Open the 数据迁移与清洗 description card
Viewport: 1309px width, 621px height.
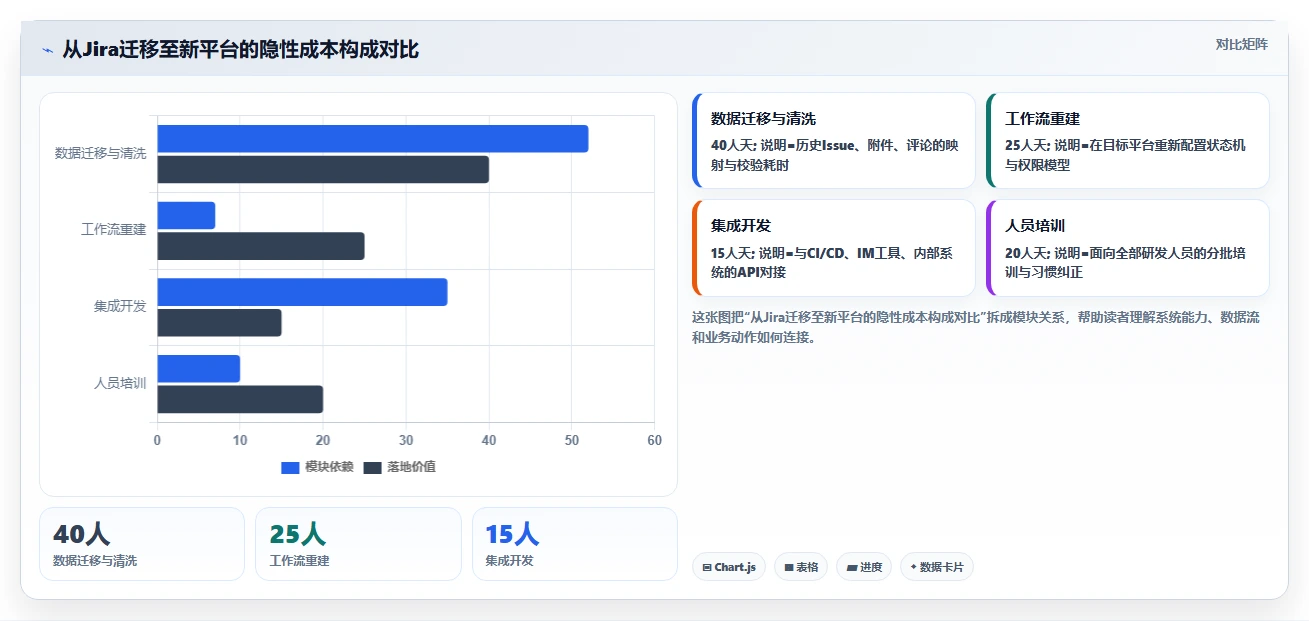[x=833, y=140]
